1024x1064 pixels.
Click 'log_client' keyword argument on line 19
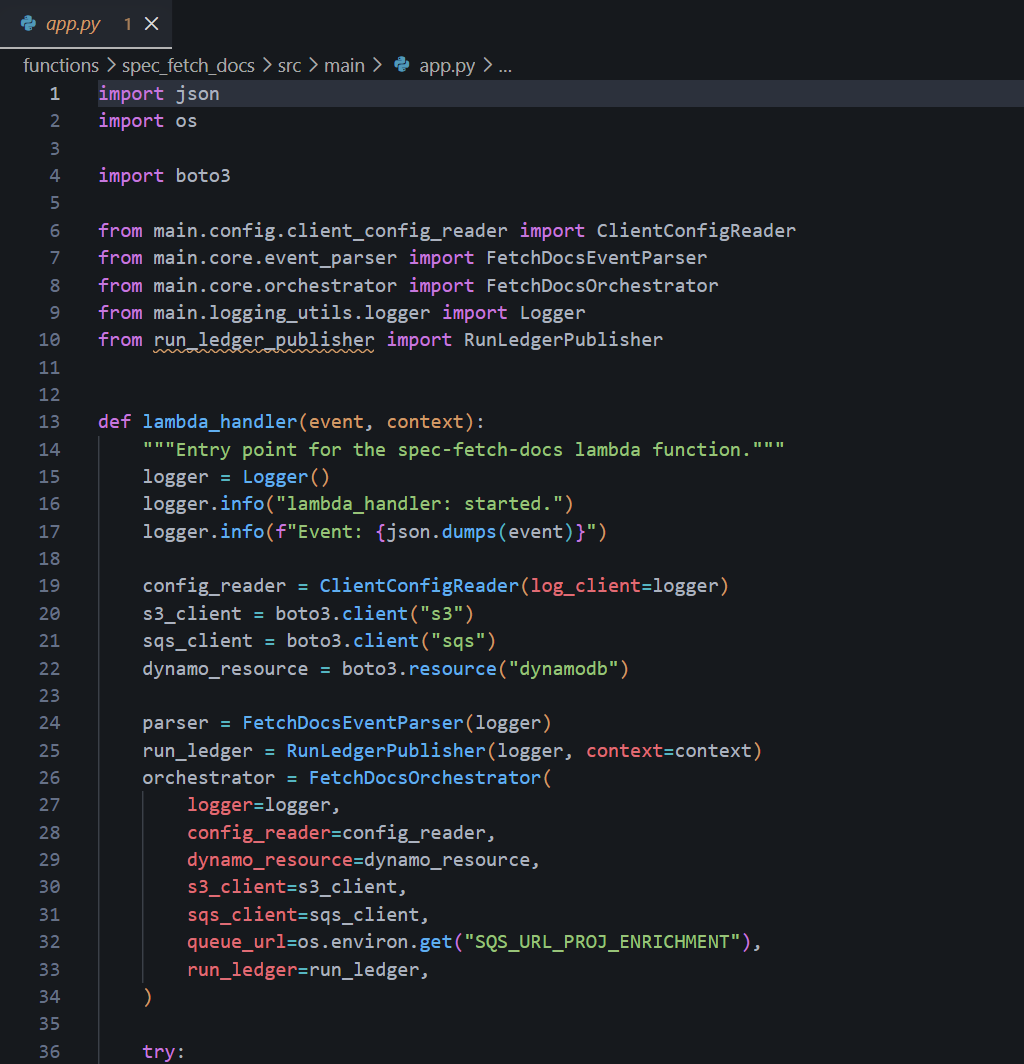click(586, 586)
